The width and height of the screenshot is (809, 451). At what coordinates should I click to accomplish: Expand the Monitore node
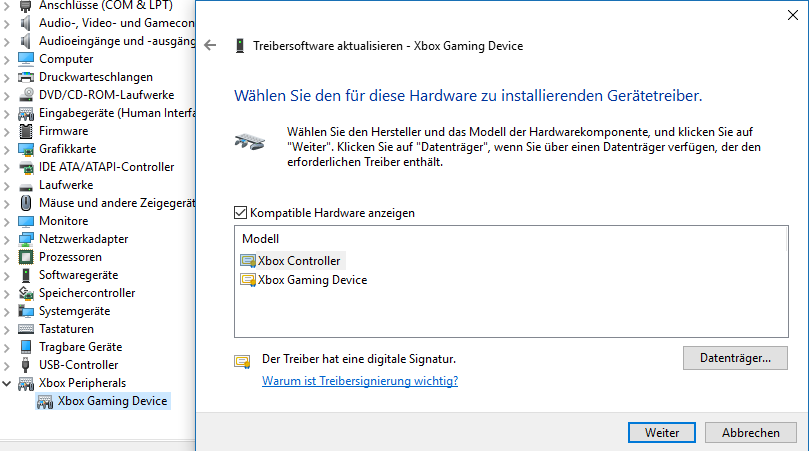pyautogui.click(x=7, y=221)
